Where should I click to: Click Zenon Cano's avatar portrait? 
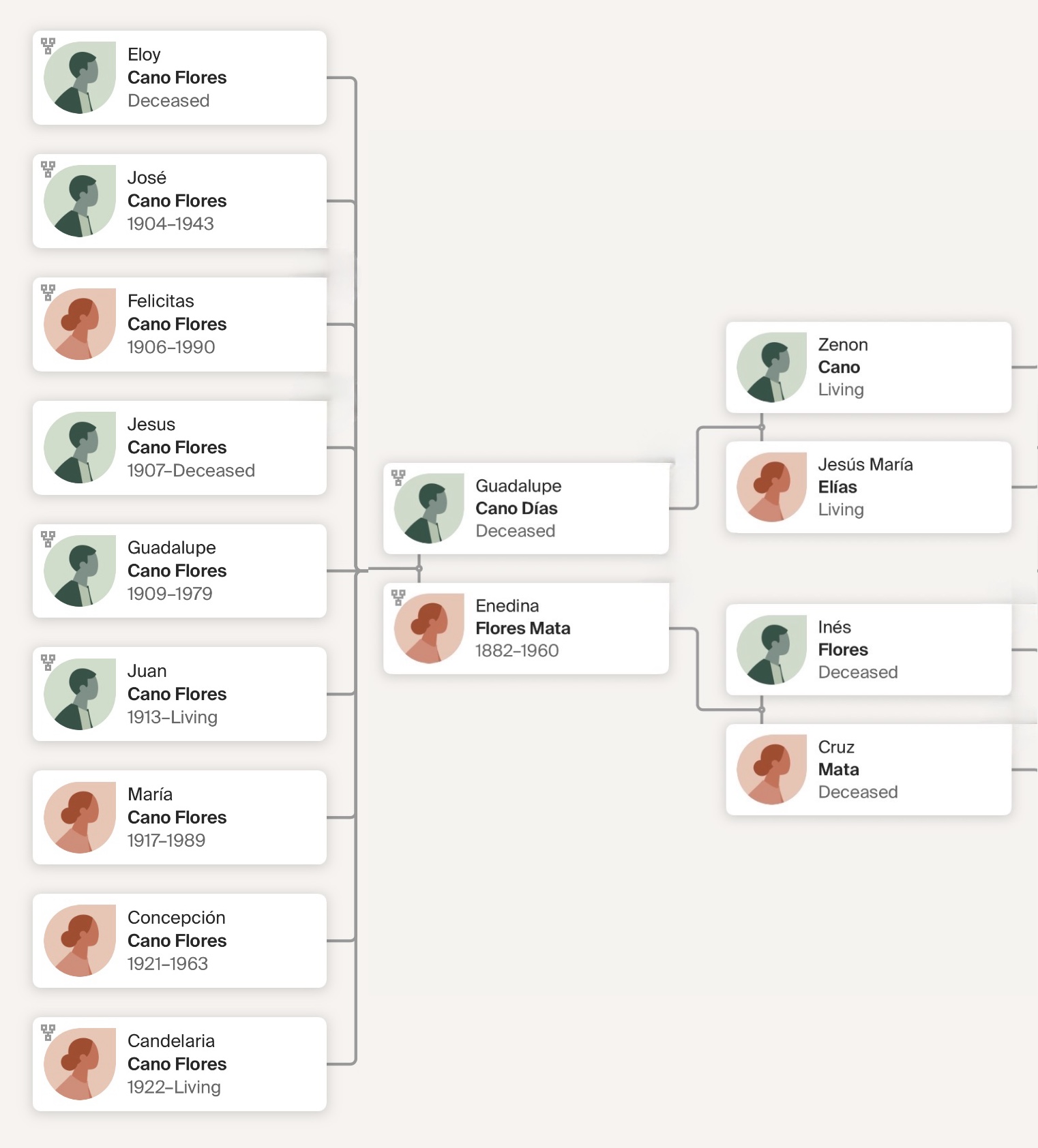pos(771,367)
